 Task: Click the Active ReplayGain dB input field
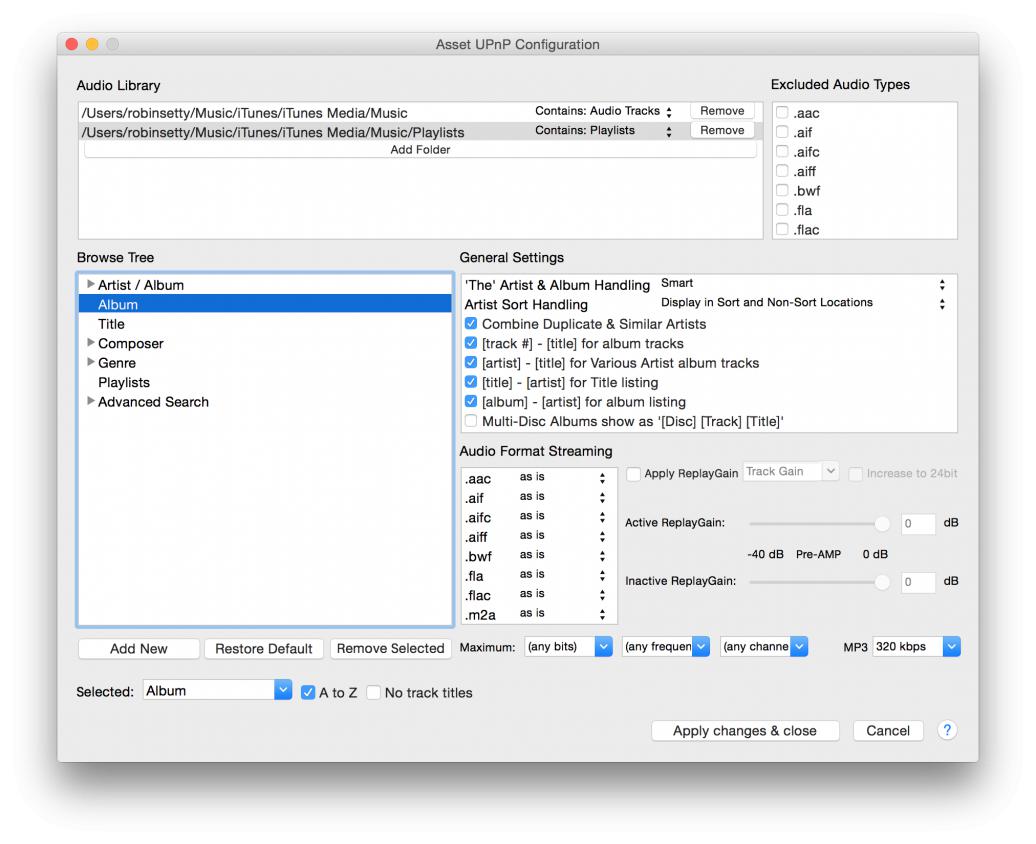(917, 523)
